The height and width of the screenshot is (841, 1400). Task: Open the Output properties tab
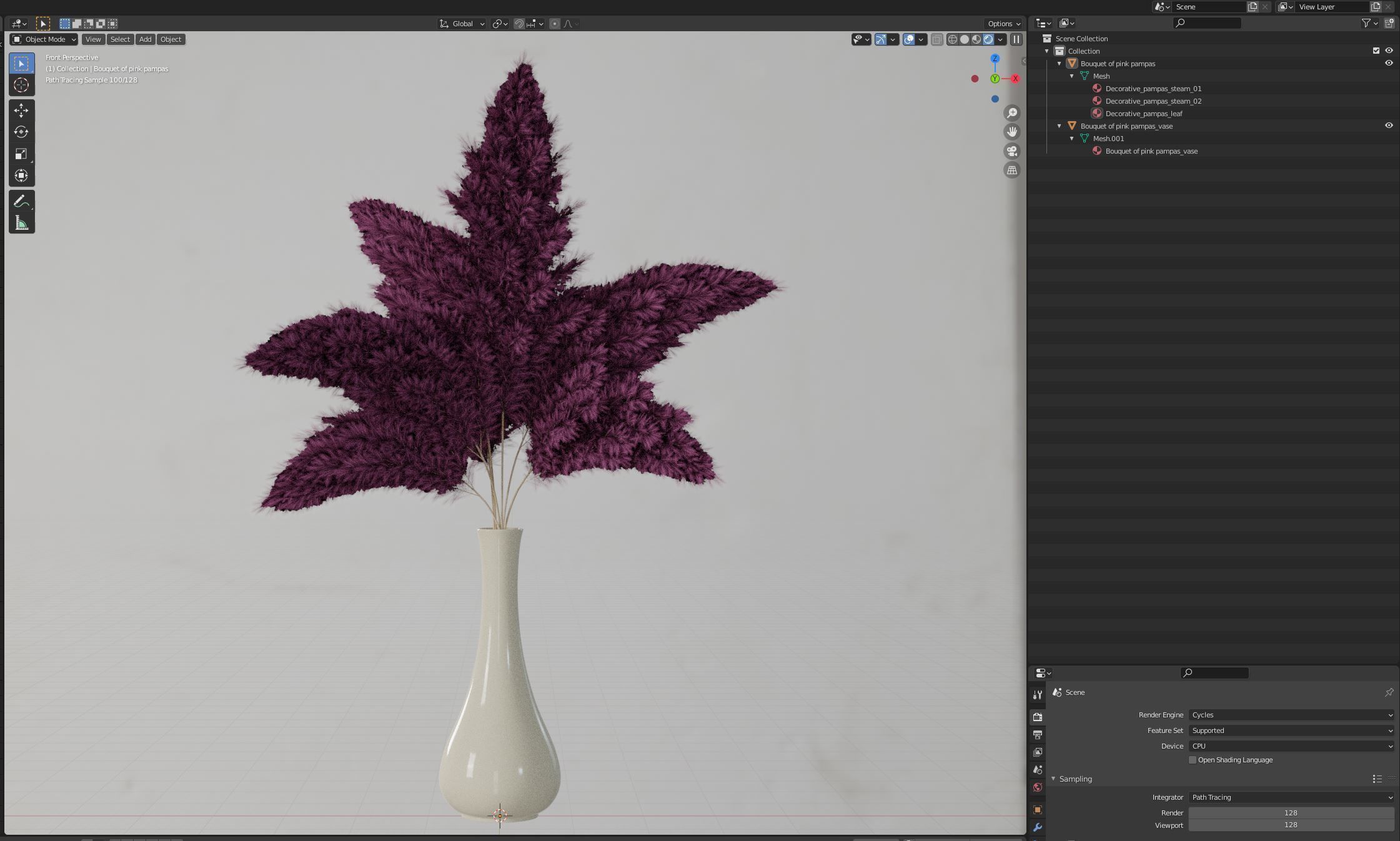click(x=1038, y=734)
